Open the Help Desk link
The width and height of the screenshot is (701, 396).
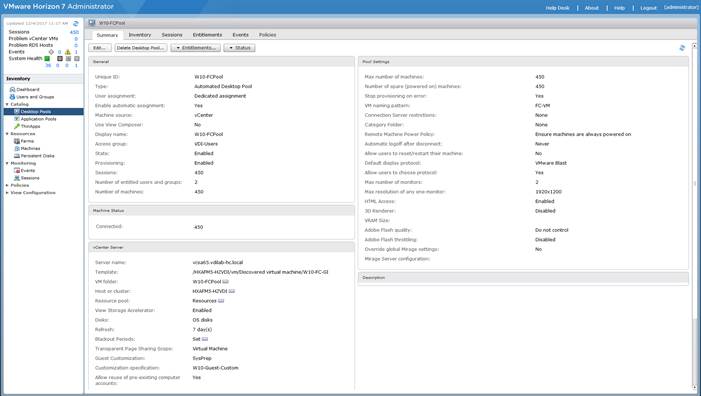click(557, 8)
